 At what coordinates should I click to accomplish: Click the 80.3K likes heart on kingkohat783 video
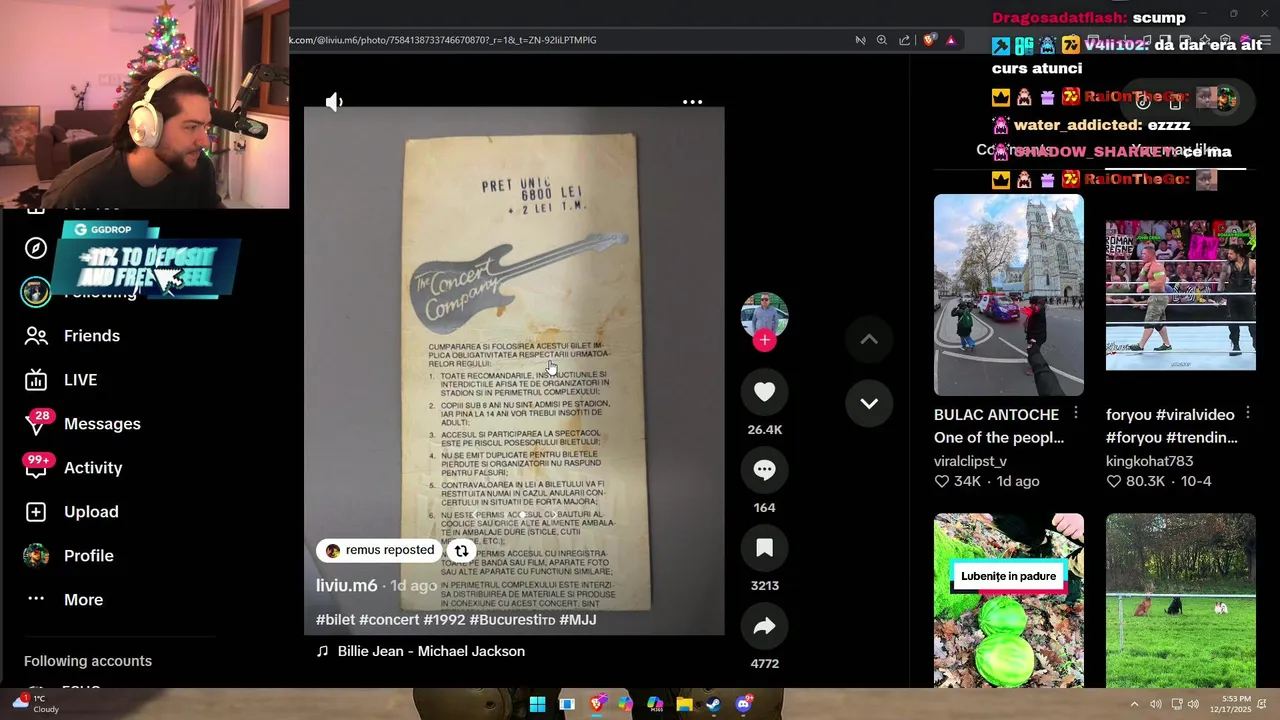coord(1113,482)
